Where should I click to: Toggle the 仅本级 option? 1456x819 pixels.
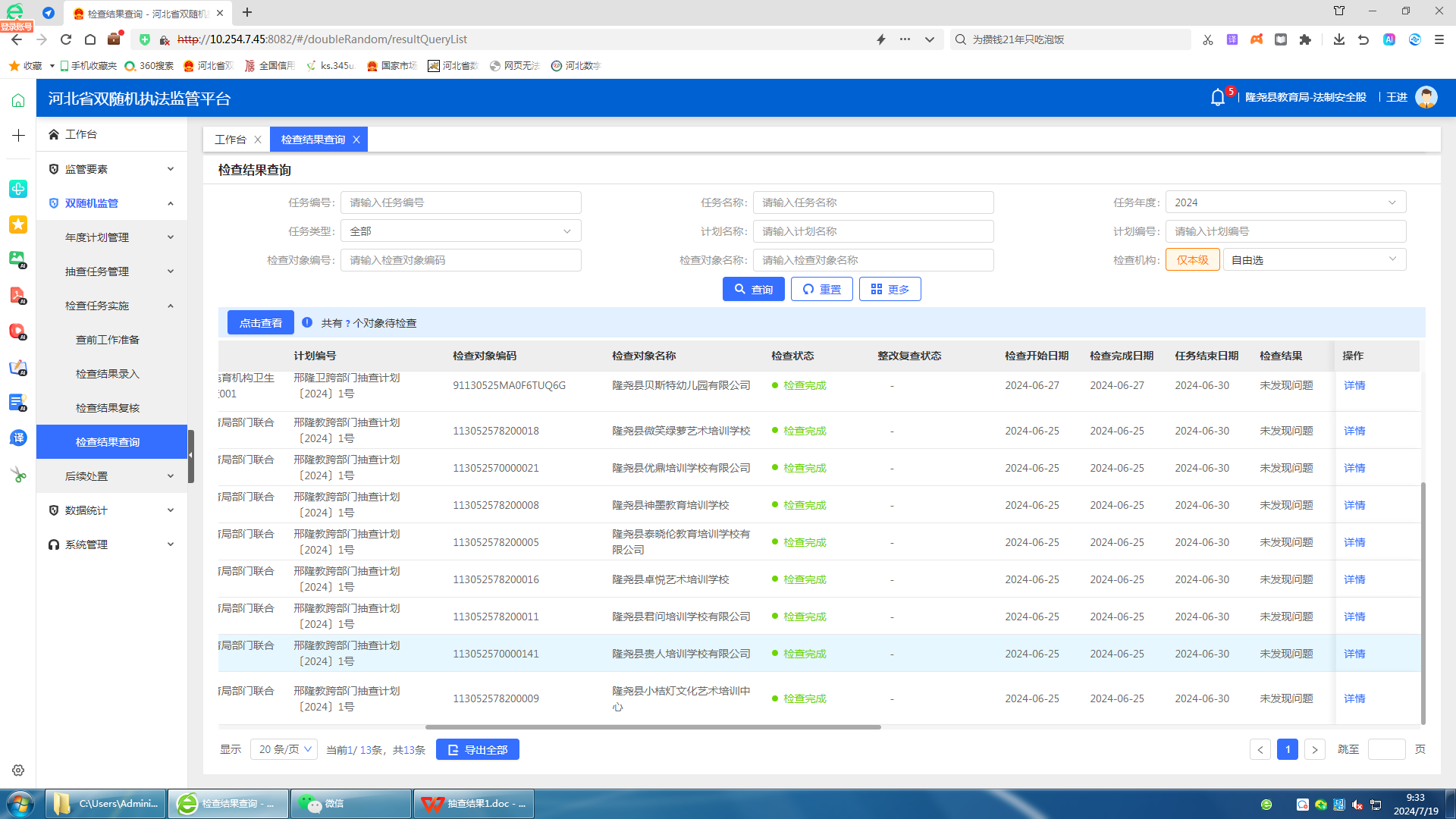[x=1192, y=260]
